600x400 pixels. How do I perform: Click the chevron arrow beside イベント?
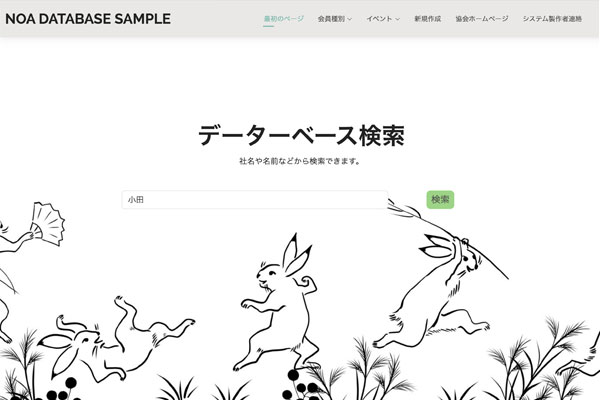(x=397, y=19)
